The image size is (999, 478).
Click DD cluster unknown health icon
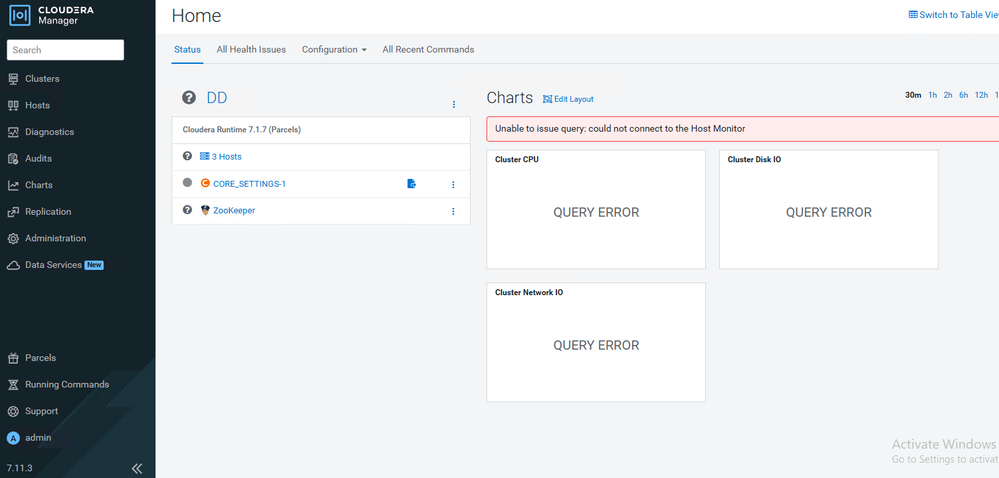click(189, 98)
